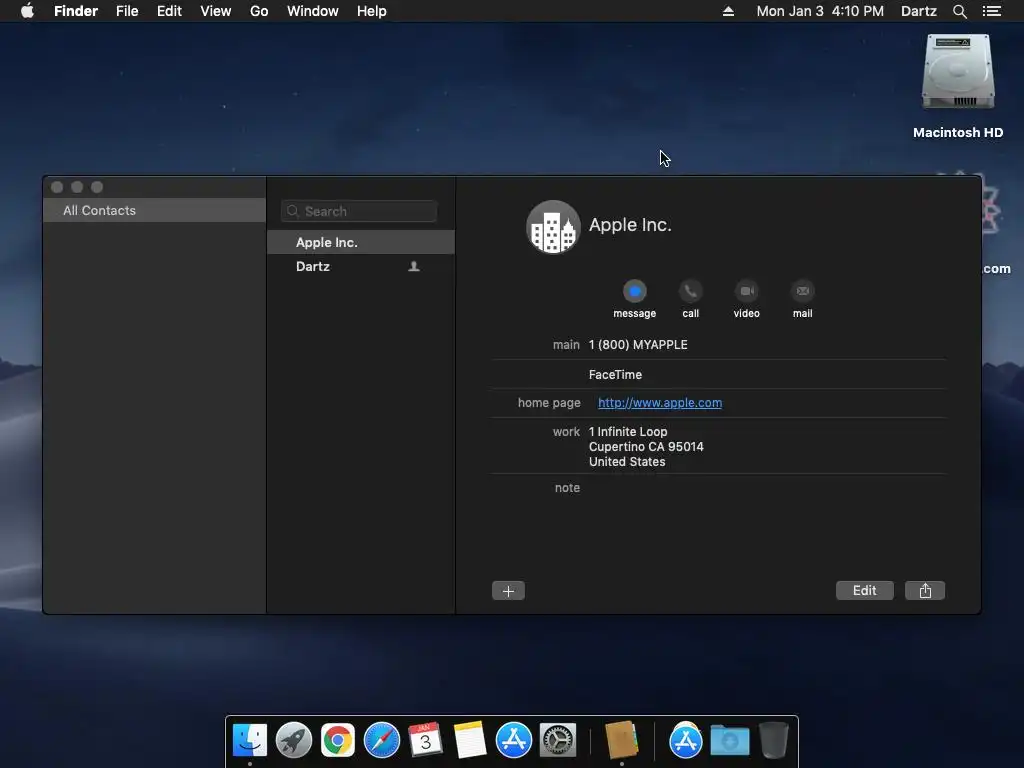Click the Contacts book icon in Dock
The width and height of the screenshot is (1024, 768).
[621, 739]
